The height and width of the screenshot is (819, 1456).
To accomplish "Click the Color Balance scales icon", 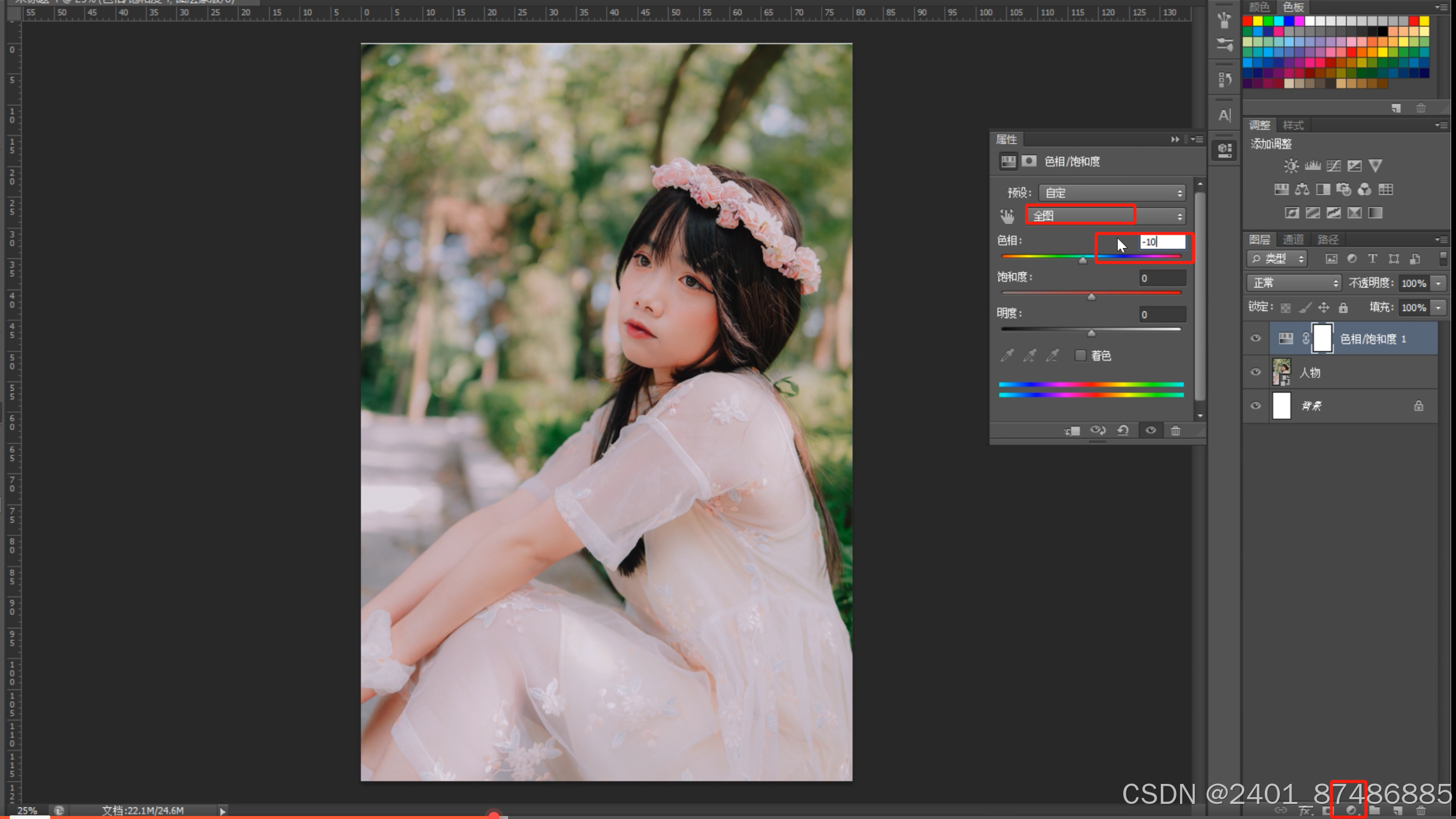I will click(x=1302, y=189).
